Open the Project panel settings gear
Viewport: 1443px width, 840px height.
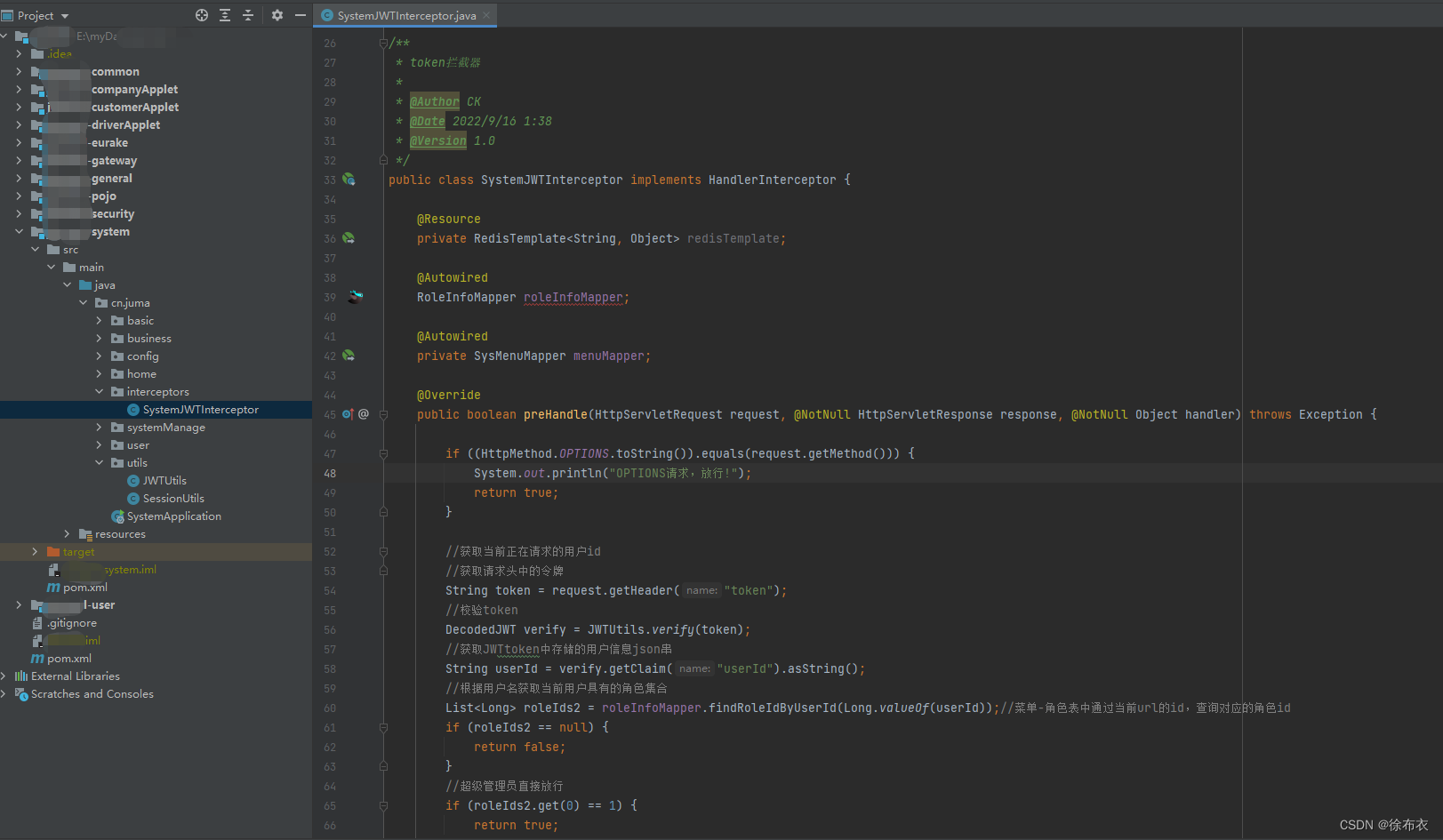[277, 15]
